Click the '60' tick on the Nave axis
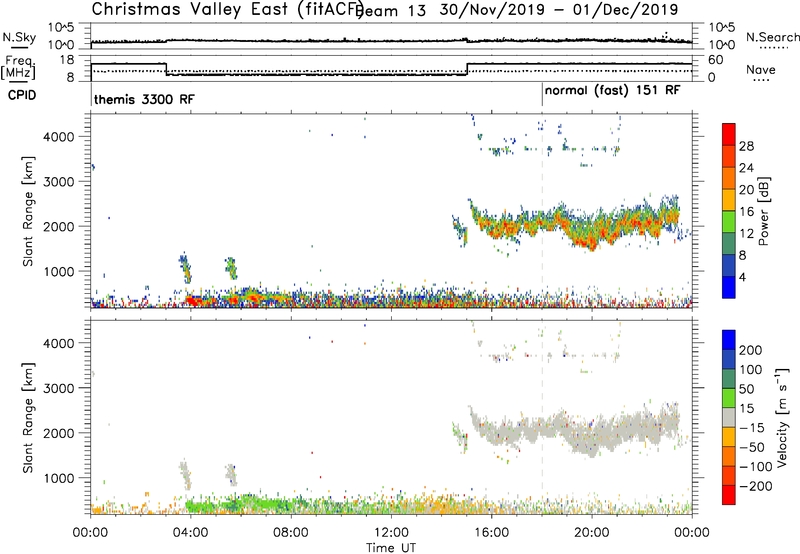This screenshot has height=554, width=800. [x=716, y=60]
